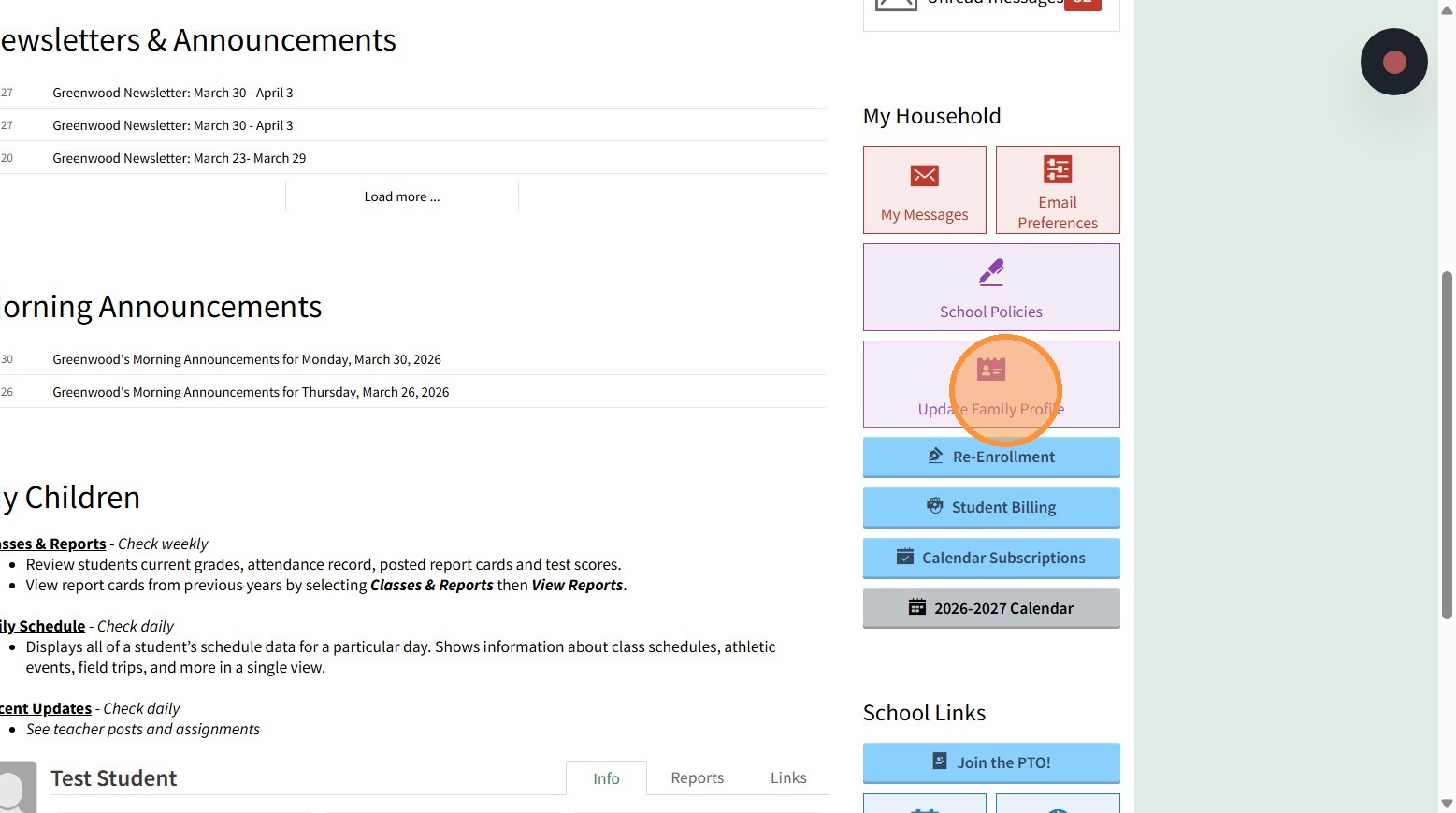The image size is (1456, 813).
Task: Click the Re-Enrollment signing icon
Action: click(935, 456)
